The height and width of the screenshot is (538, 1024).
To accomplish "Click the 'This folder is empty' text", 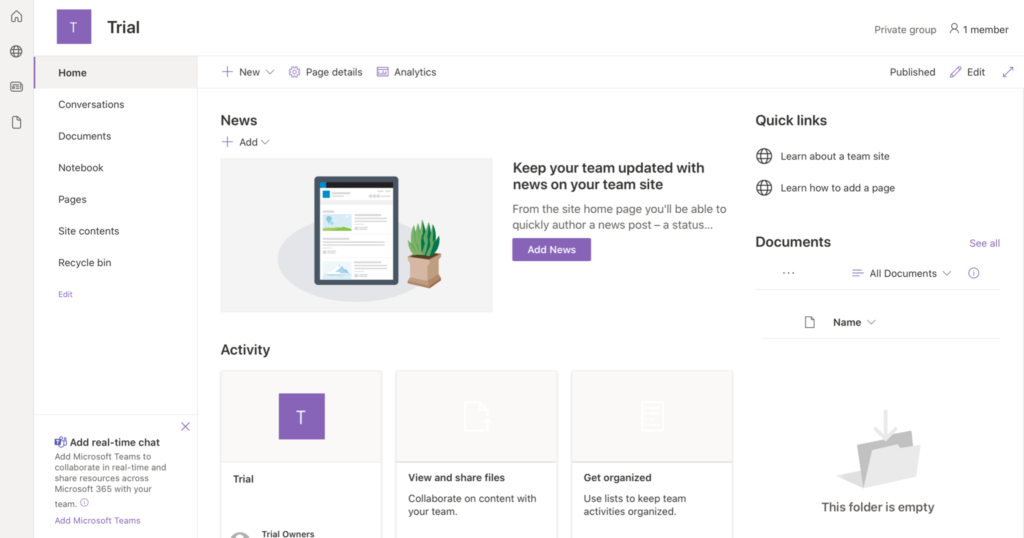I will (878, 507).
